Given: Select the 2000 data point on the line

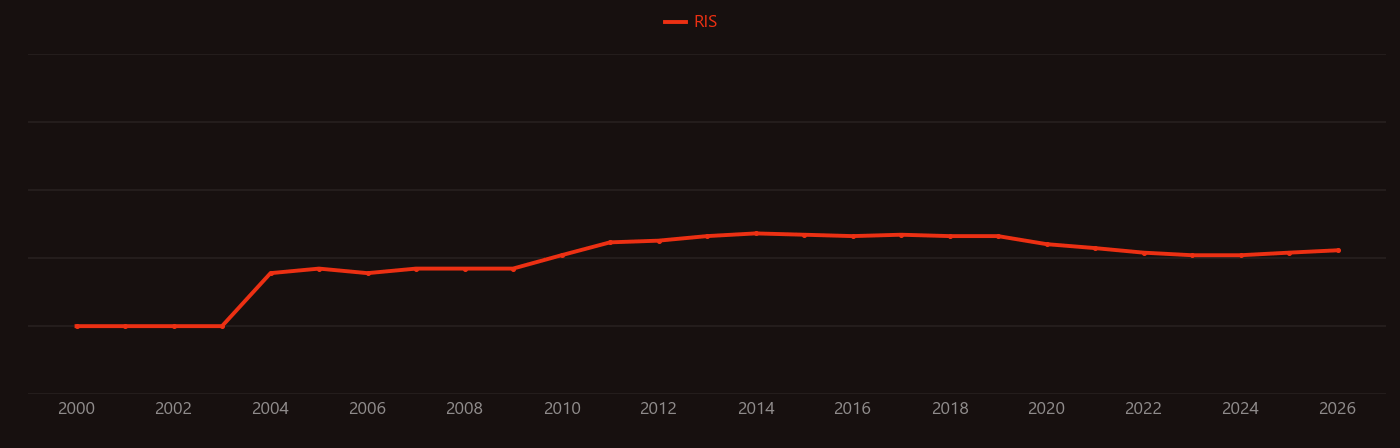Looking at the screenshot, I should pyautogui.click(x=77, y=326).
